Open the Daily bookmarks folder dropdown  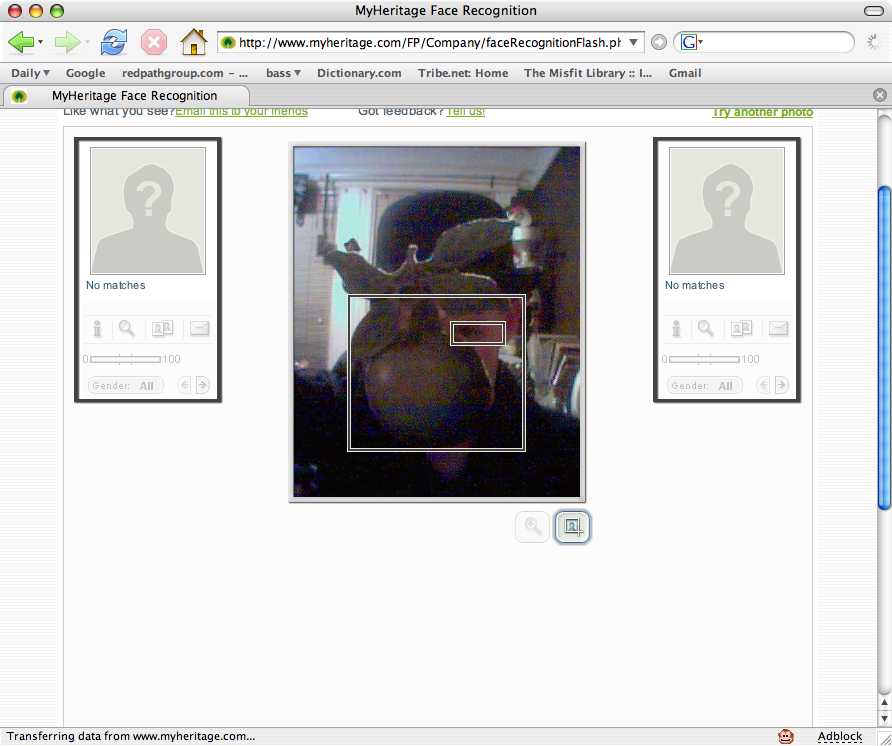(30, 73)
